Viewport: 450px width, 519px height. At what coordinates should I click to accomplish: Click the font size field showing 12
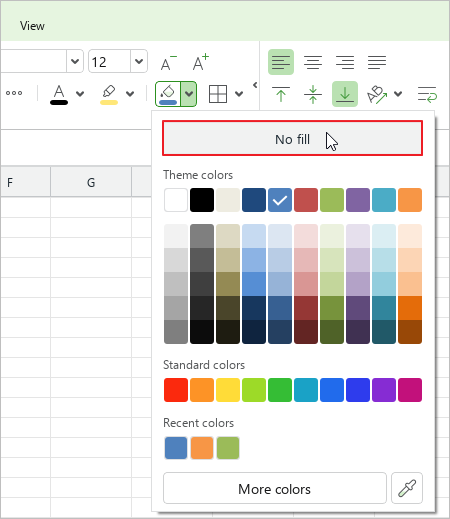(109, 61)
